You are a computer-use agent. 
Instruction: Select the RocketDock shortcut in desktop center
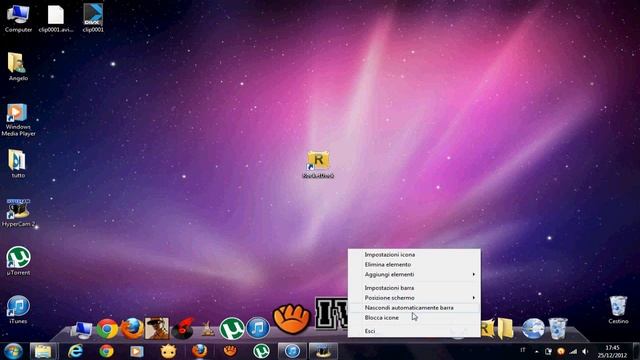(x=318, y=164)
